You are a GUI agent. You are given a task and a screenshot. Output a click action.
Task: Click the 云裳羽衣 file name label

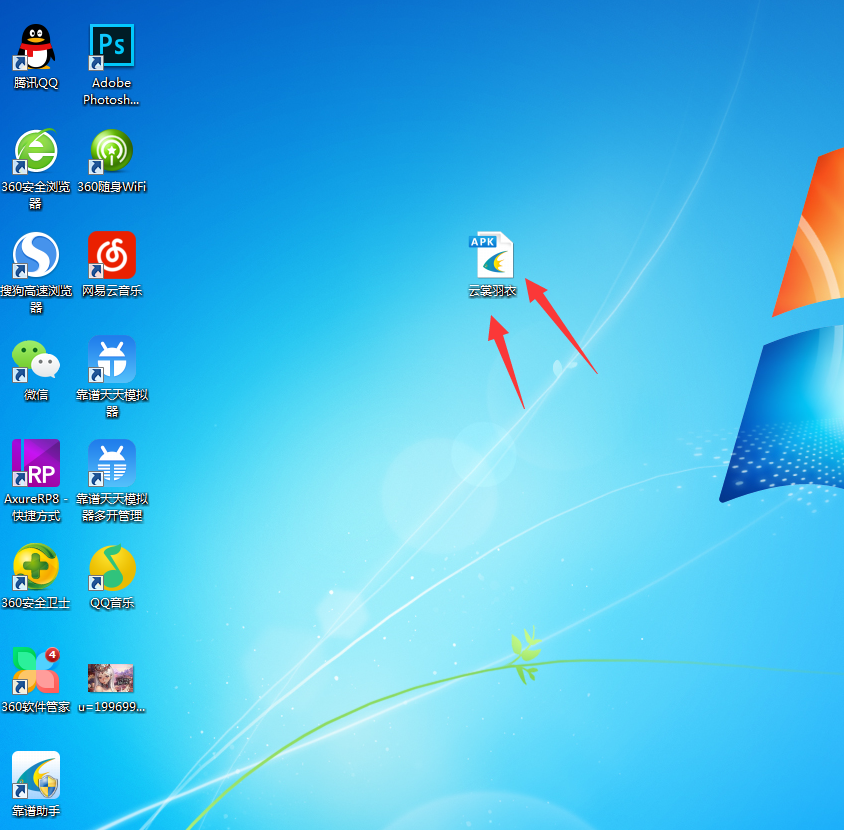point(492,291)
